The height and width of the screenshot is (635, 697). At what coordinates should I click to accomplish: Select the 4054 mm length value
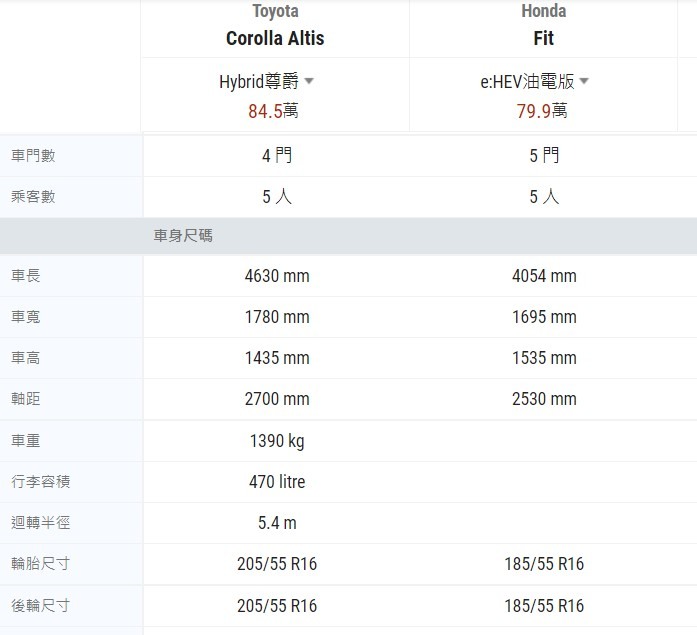click(544, 276)
